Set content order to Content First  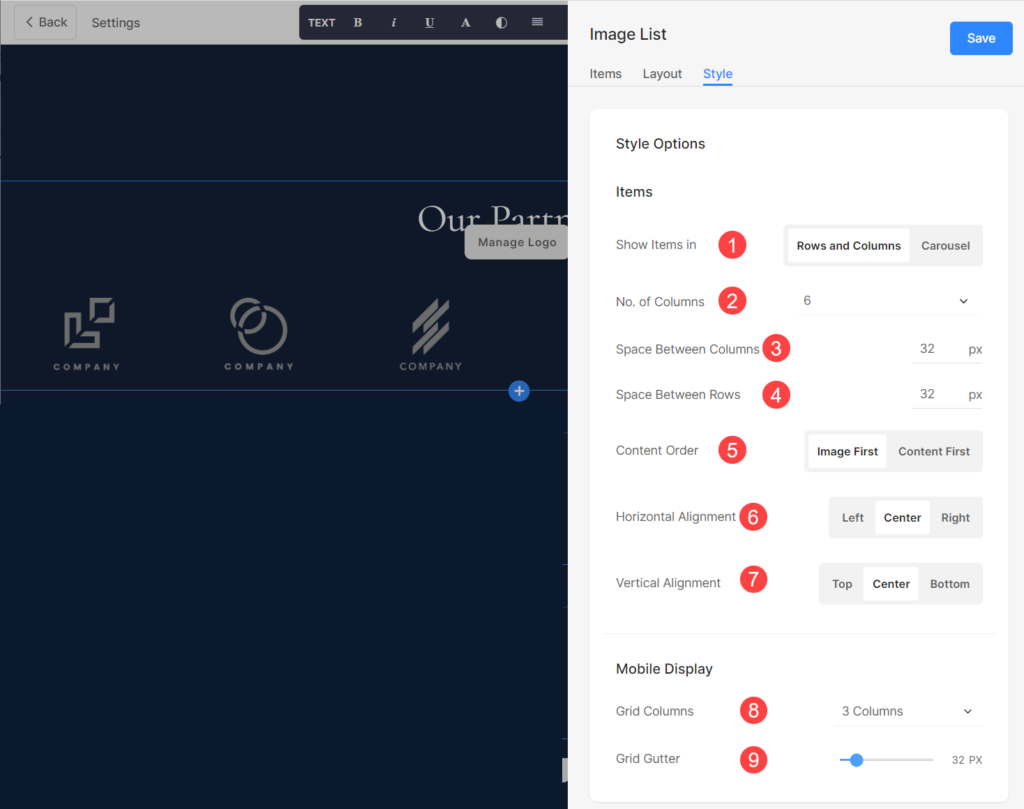pos(933,452)
